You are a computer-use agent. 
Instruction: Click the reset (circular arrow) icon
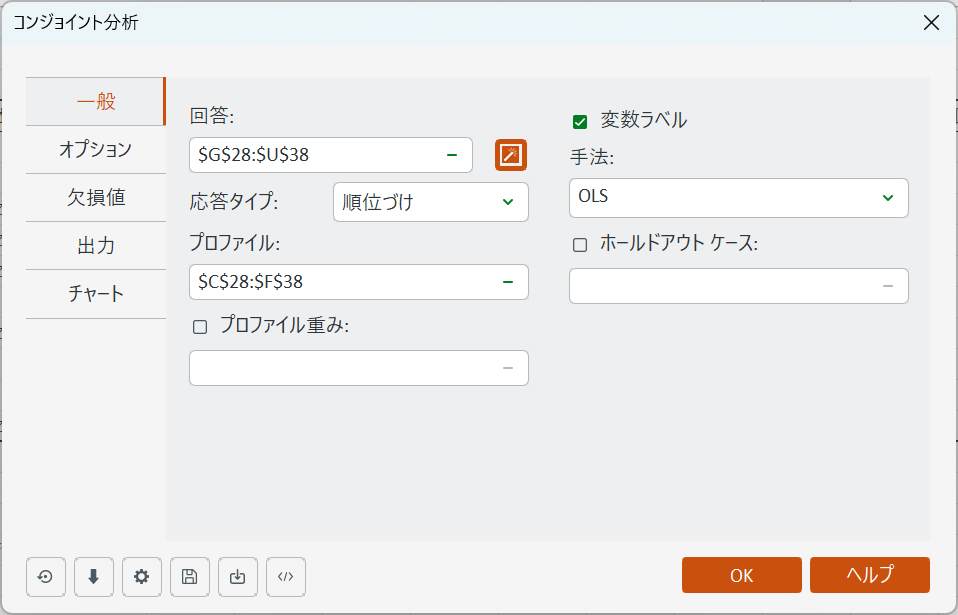click(x=46, y=577)
